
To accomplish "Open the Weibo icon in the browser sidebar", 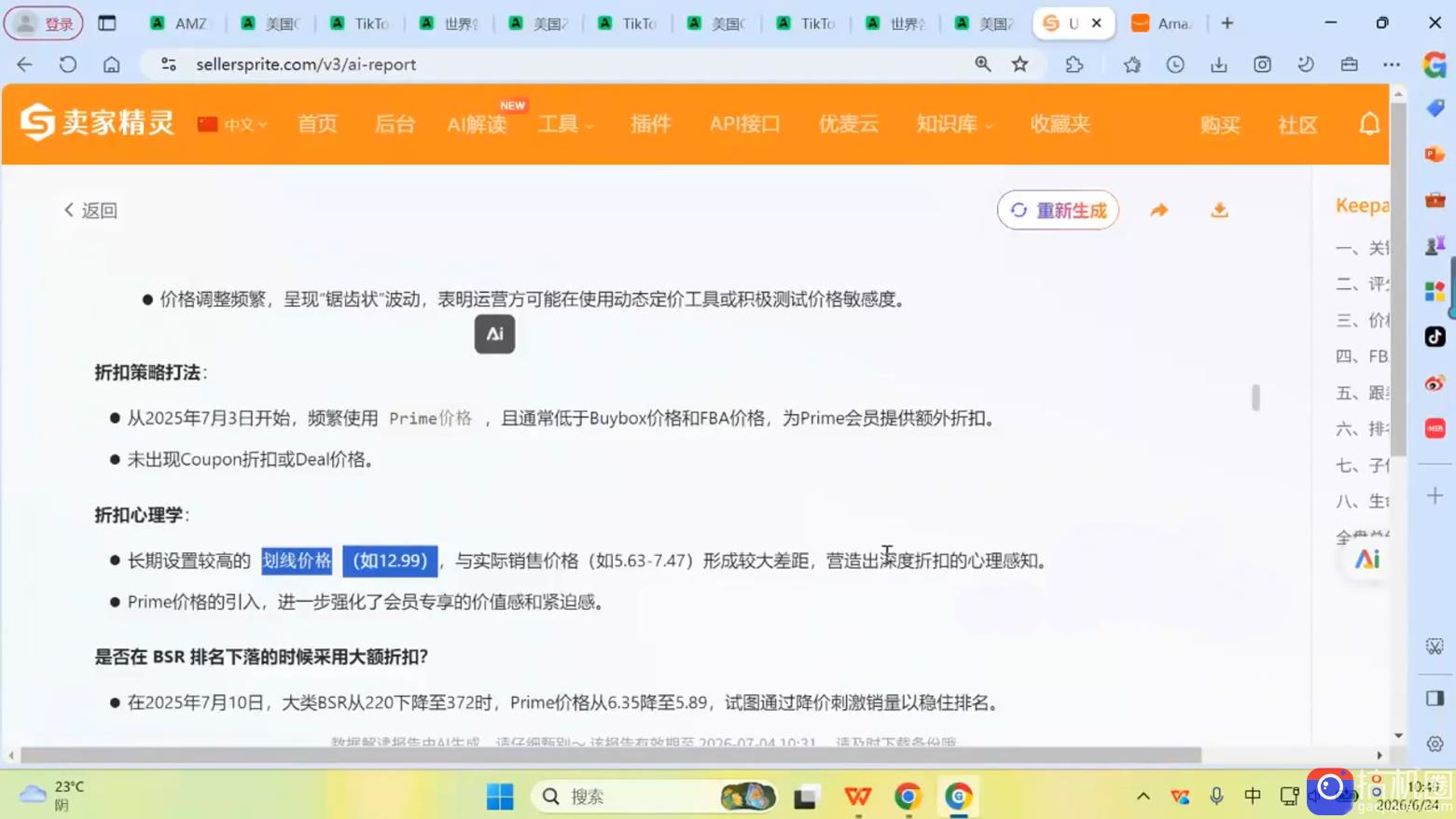I will tap(1435, 383).
